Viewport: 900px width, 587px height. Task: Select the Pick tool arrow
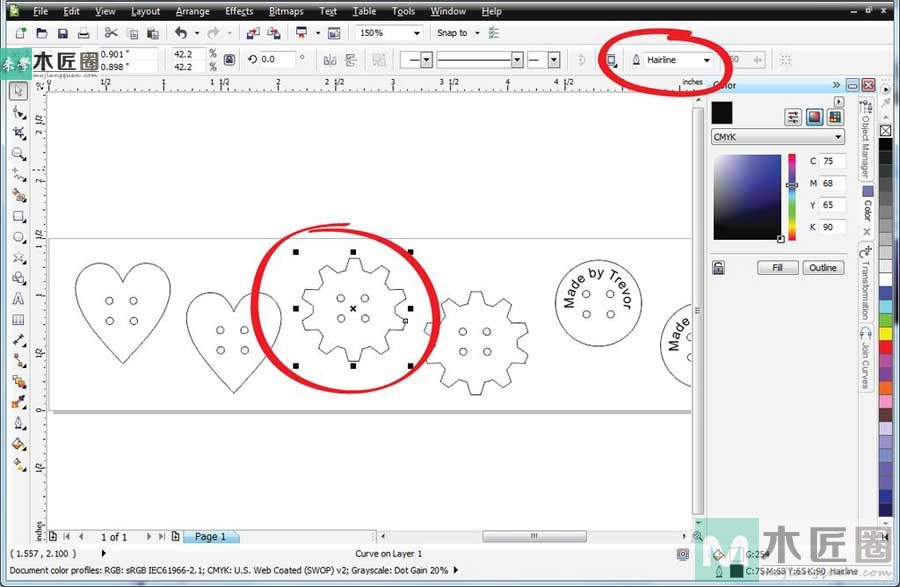pos(18,91)
